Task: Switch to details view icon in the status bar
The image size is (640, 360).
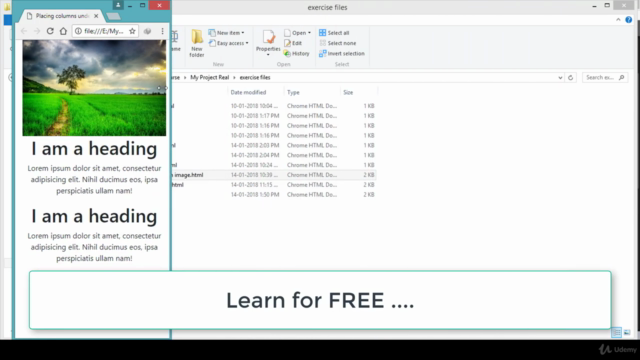Action: click(x=617, y=333)
